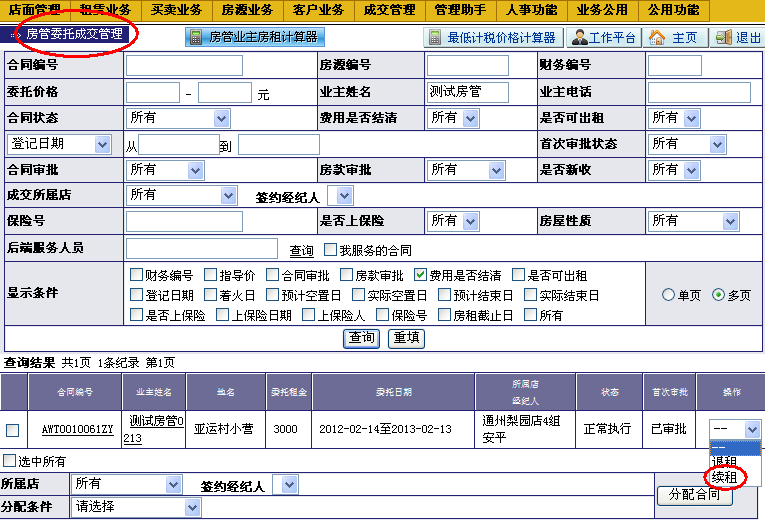Click the 退出 door icon

(724, 37)
